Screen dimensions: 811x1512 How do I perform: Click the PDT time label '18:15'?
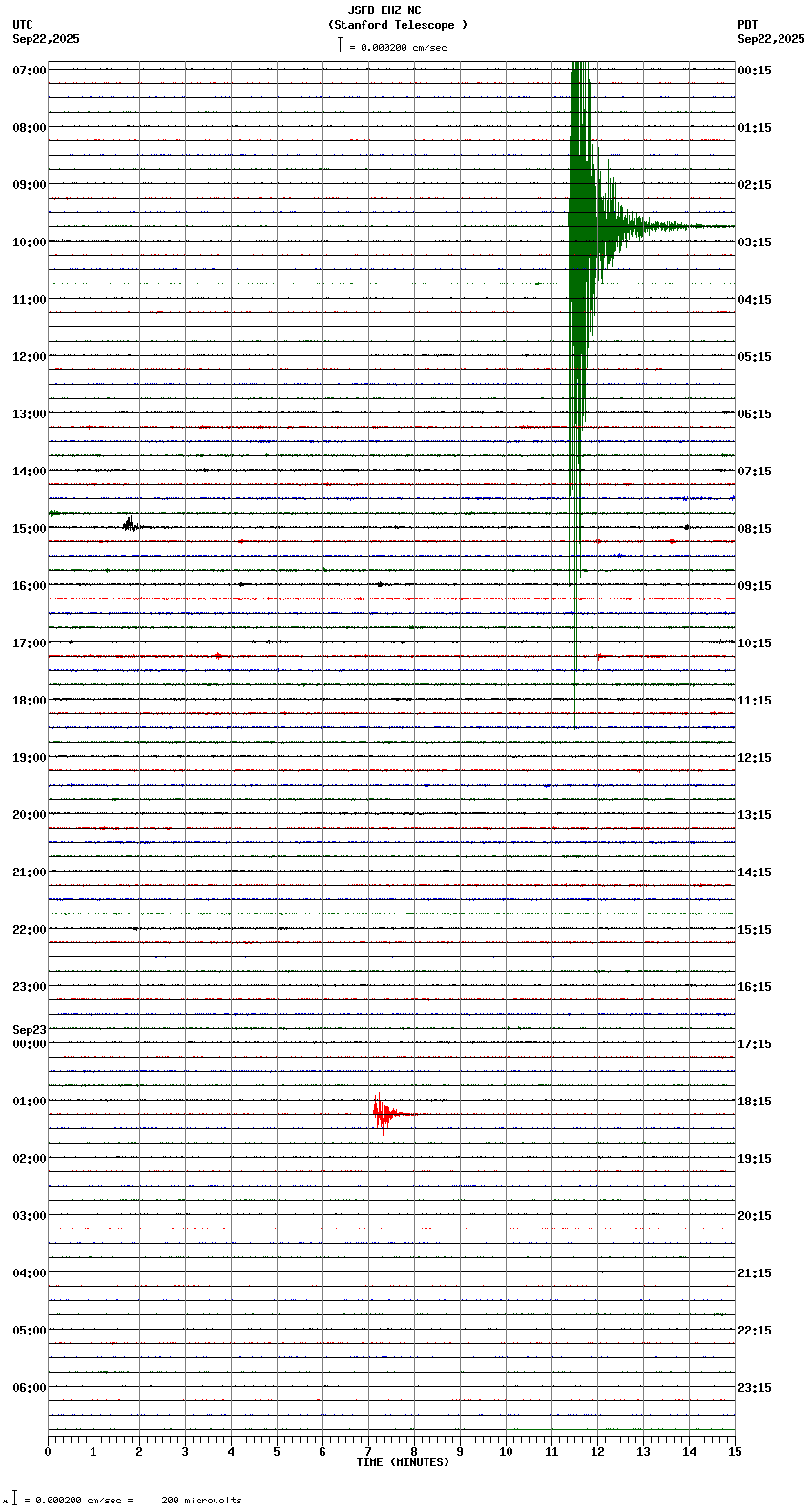point(755,1102)
